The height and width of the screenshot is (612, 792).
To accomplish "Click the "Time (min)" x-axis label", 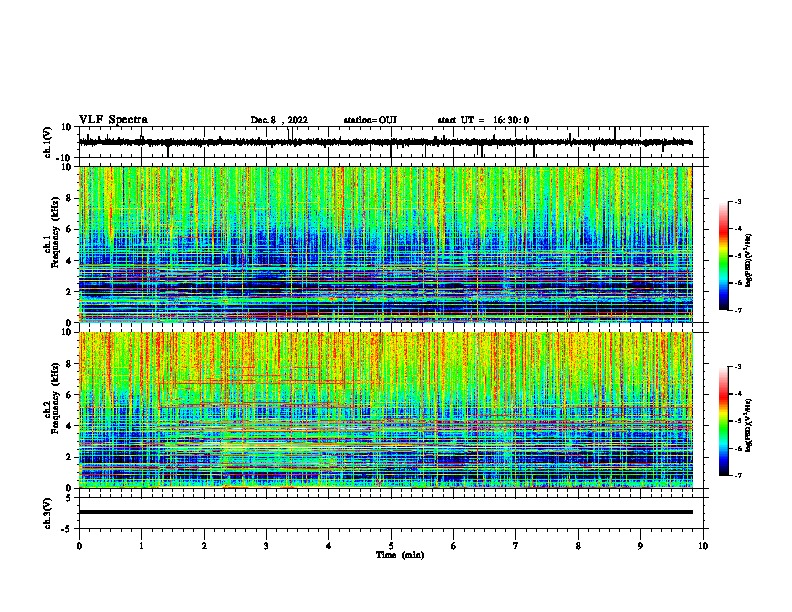I will click(x=400, y=555).
